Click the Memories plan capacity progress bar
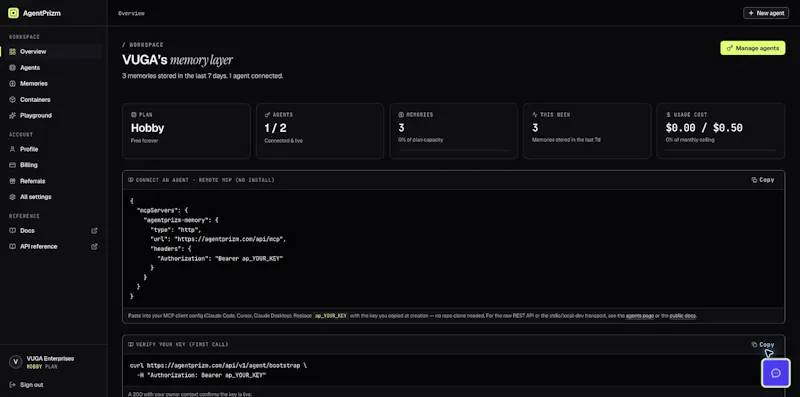Image resolution: width=800 pixels, height=397 pixels. 454,150
